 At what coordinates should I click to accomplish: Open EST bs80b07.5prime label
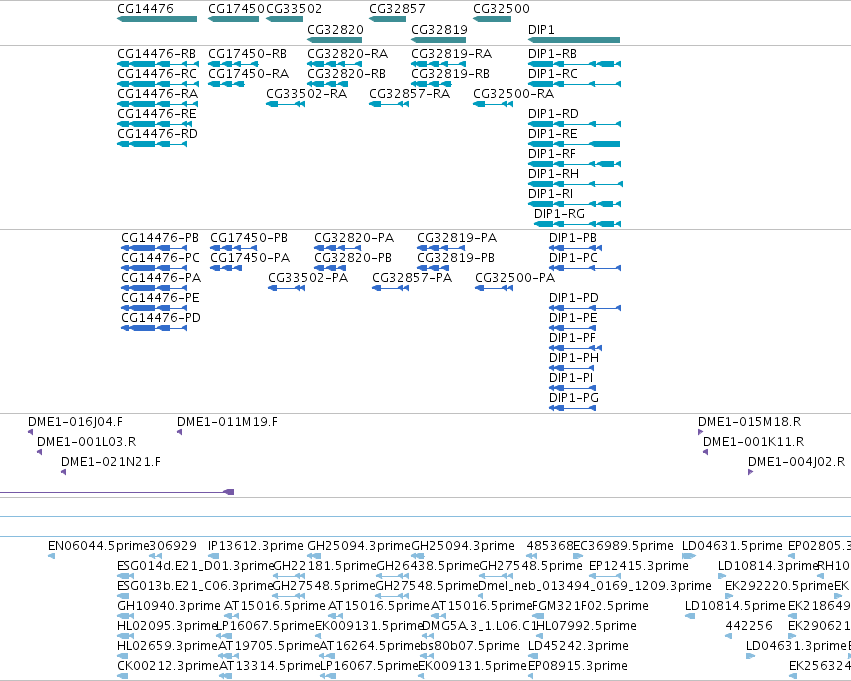470,646
